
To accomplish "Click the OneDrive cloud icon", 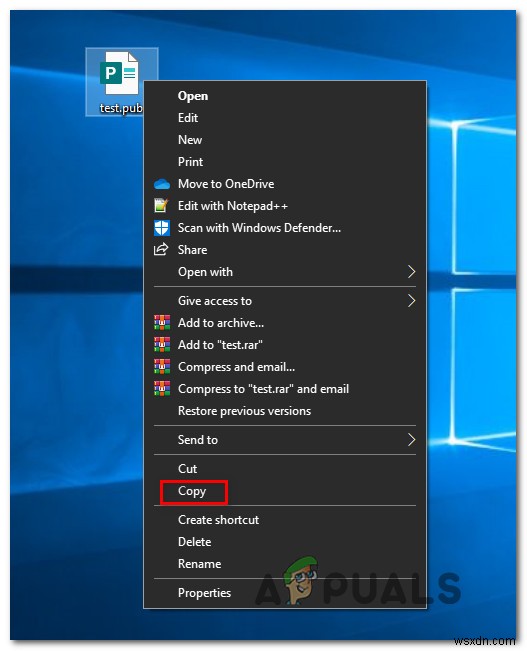I will point(162,184).
